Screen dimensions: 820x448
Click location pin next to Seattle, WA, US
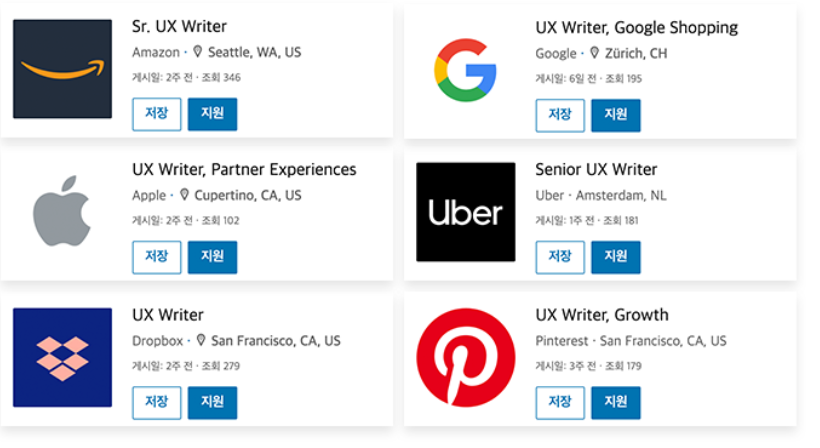[197, 52]
